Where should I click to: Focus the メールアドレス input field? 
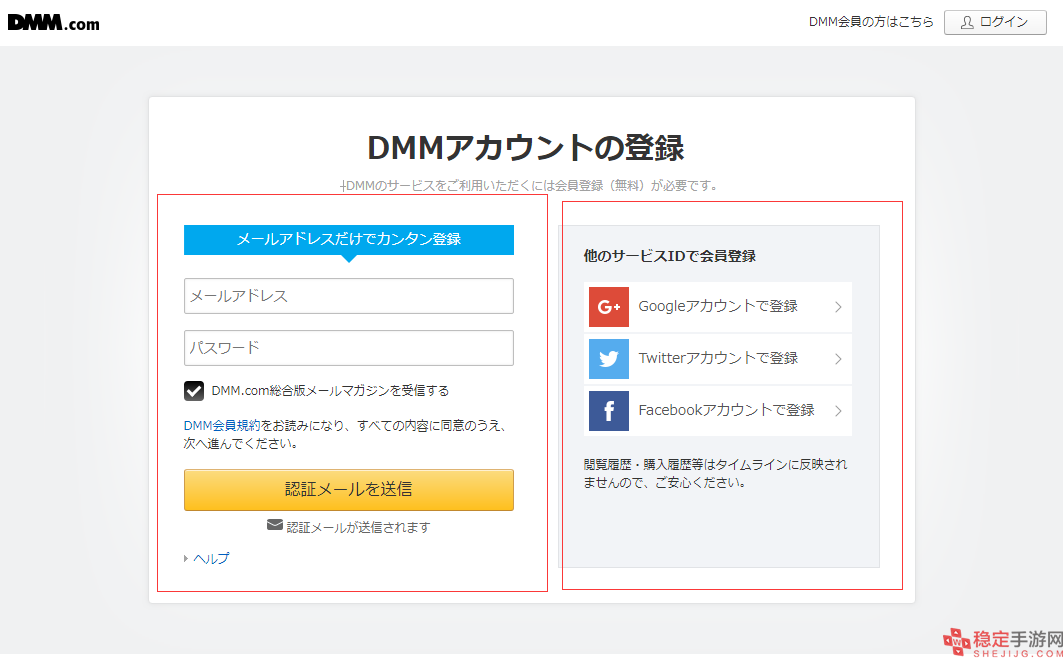click(348, 296)
